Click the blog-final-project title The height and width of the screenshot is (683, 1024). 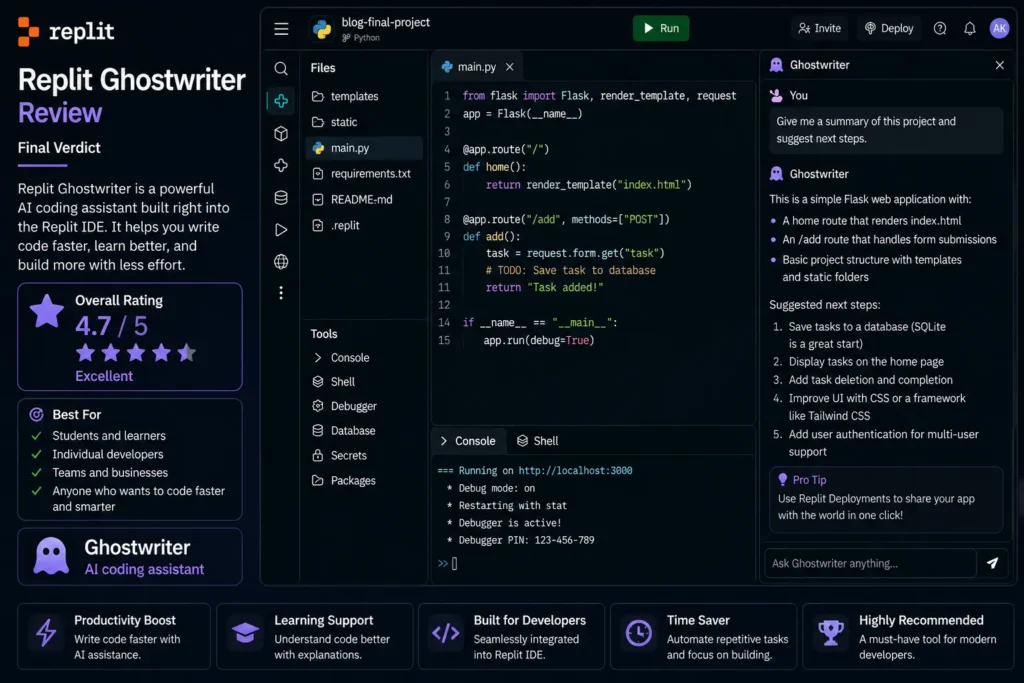(385, 22)
